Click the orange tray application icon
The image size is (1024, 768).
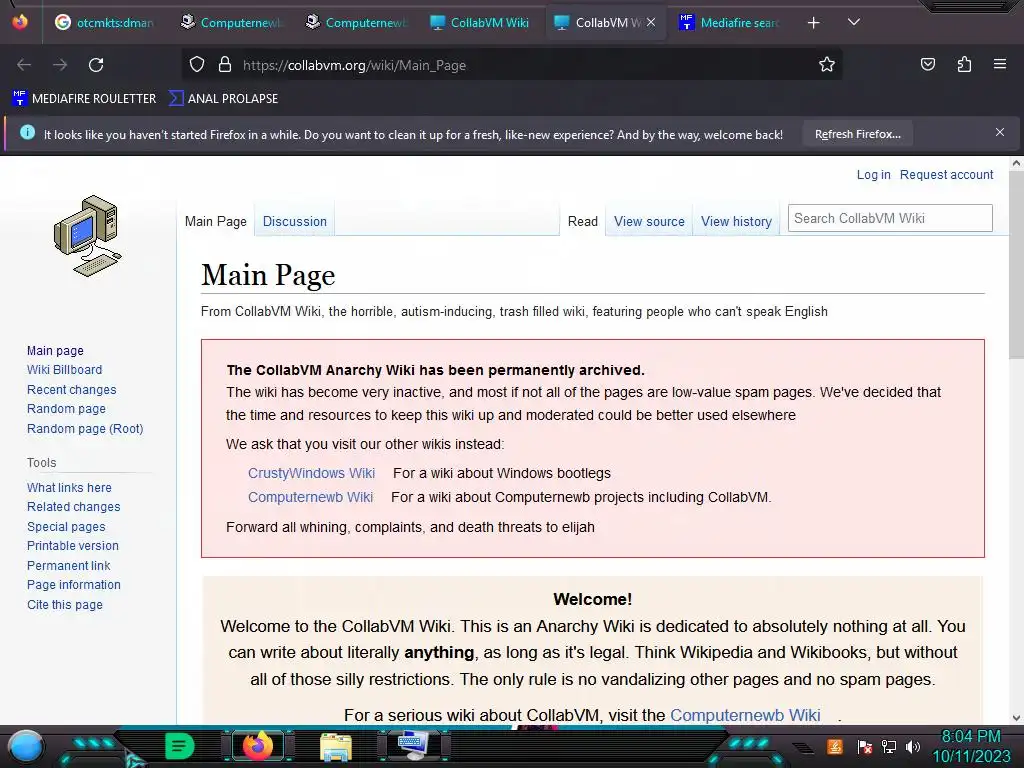click(x=835, y=746)
